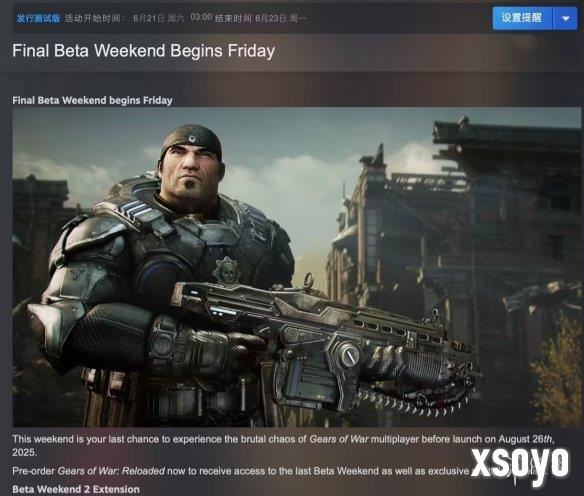Select the bold Final Beta Weekend begins Friday subheading

[92, 101]
